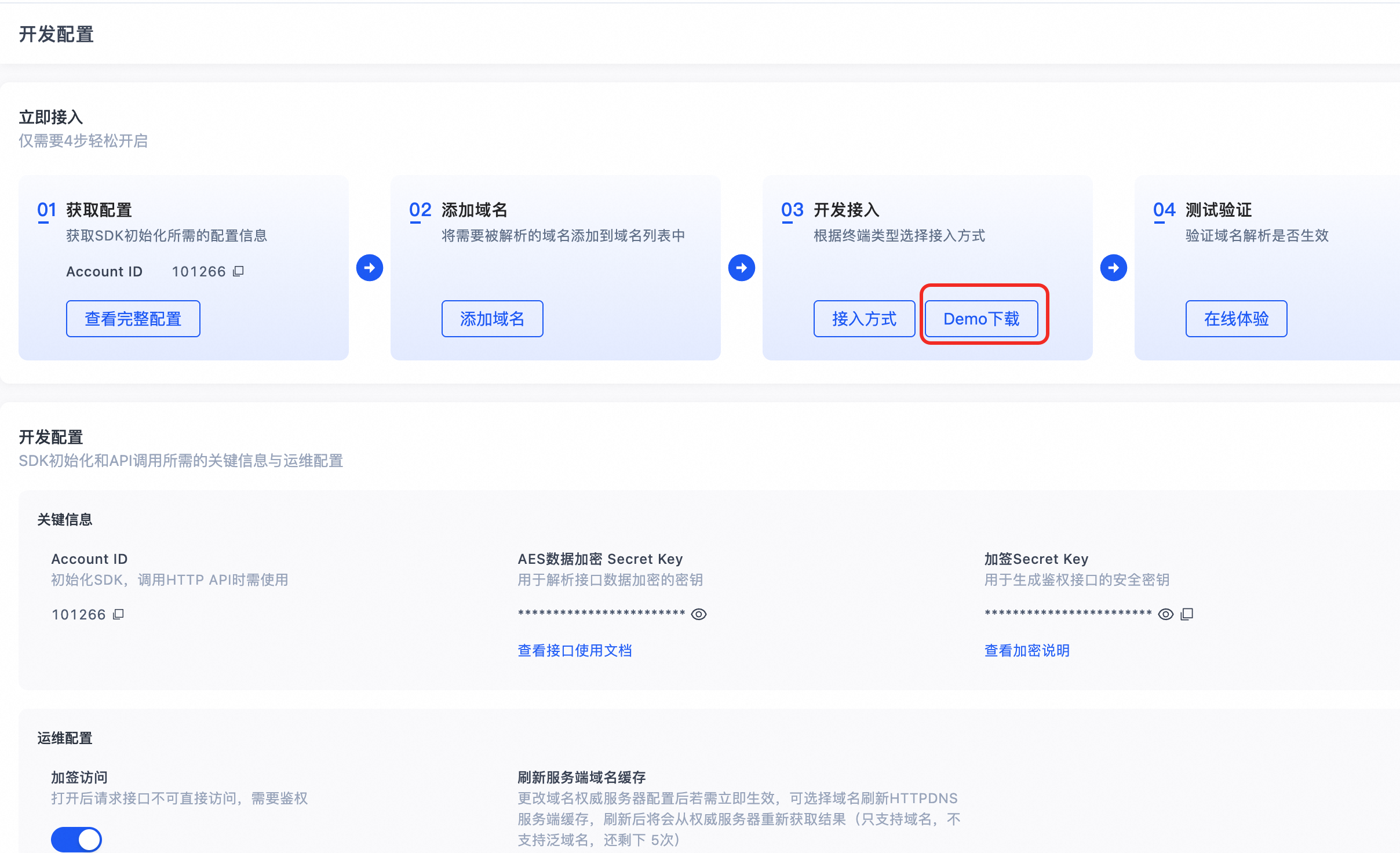Copy Account ID in step 01 card
The height and width of the screenshot is (853, 1400).
[238, 271]
